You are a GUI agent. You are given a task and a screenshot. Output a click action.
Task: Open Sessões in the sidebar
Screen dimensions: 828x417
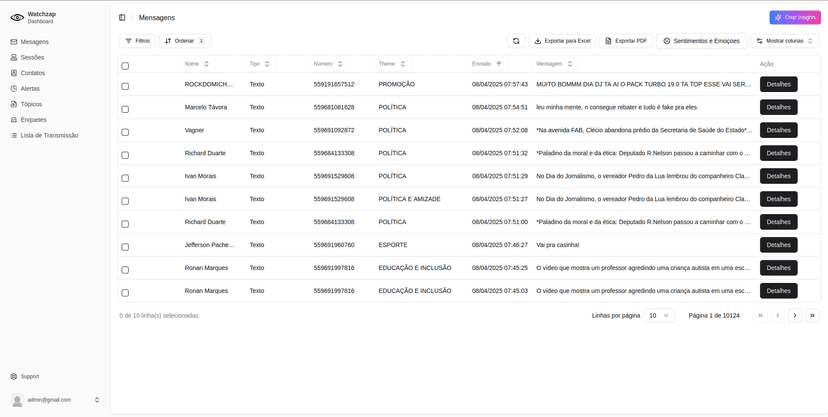pyautogui.click(x=32, y=57)
